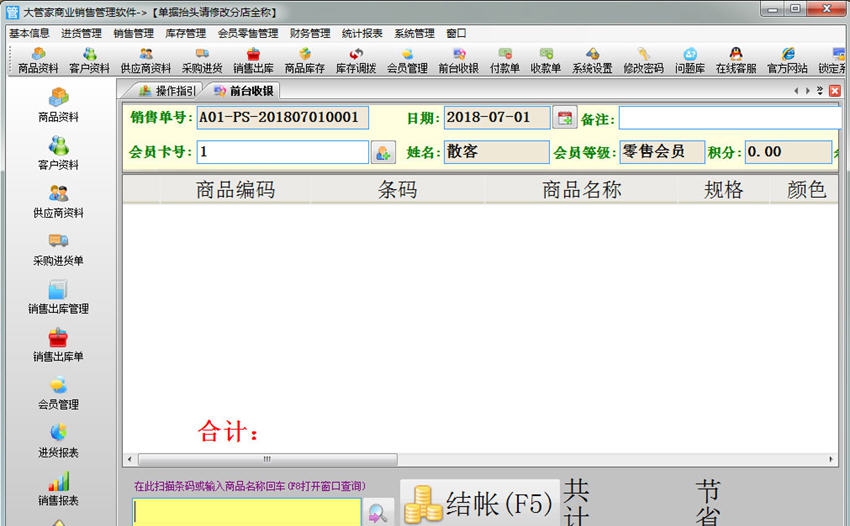Open 销售管理 menu
This screenshot has width=850, height=526.
click(x=133, y=34)
